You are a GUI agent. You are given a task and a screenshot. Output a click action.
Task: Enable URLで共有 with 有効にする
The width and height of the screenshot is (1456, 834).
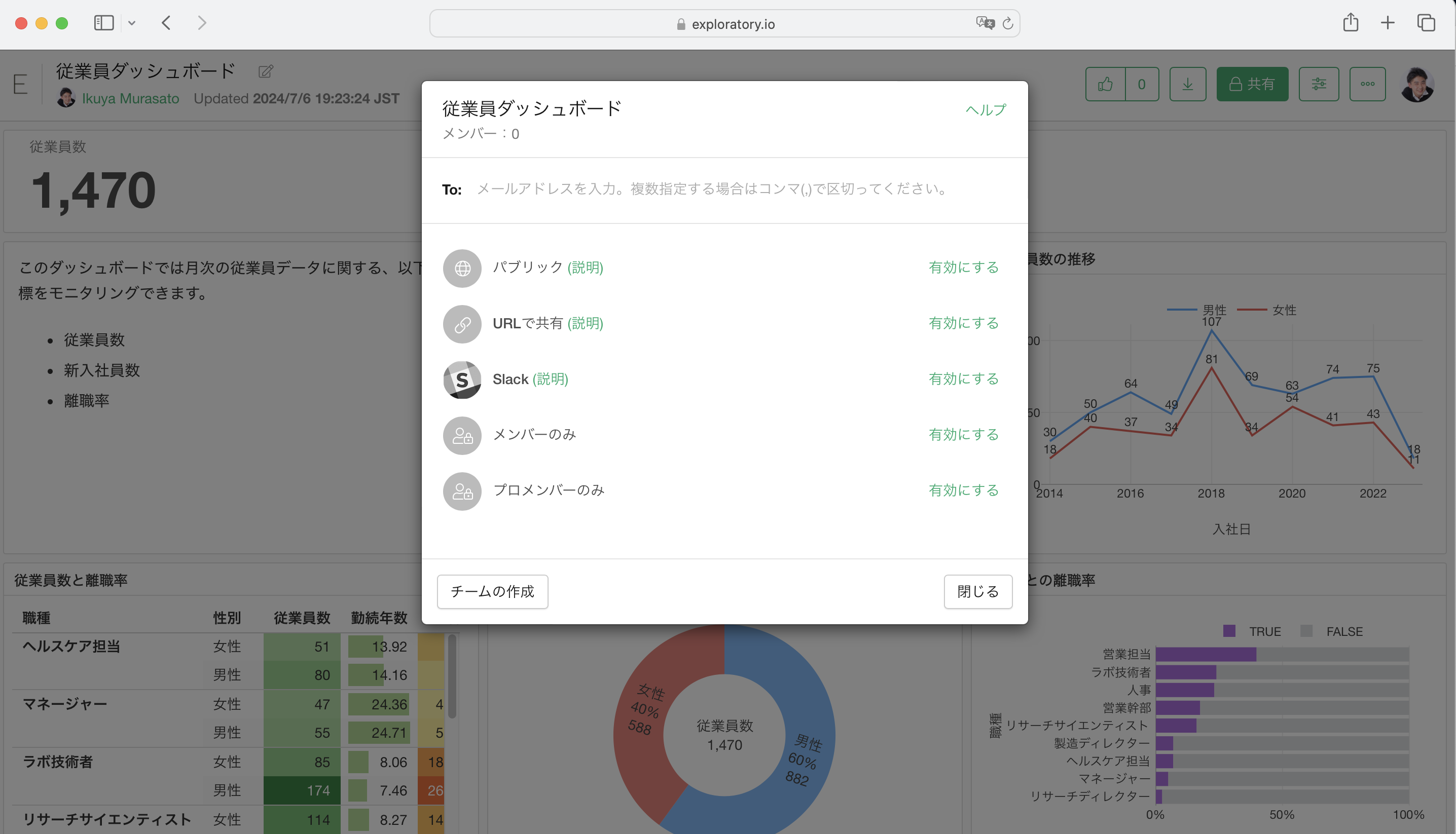point(964,323)
